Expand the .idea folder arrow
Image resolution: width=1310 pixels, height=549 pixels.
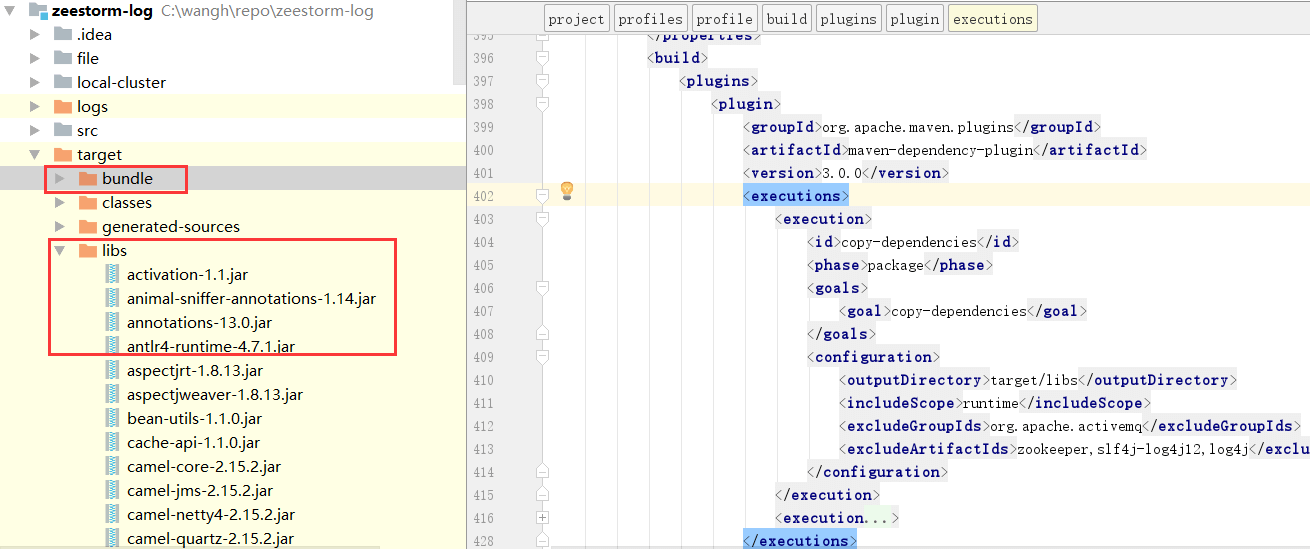(x=35, y=34)
